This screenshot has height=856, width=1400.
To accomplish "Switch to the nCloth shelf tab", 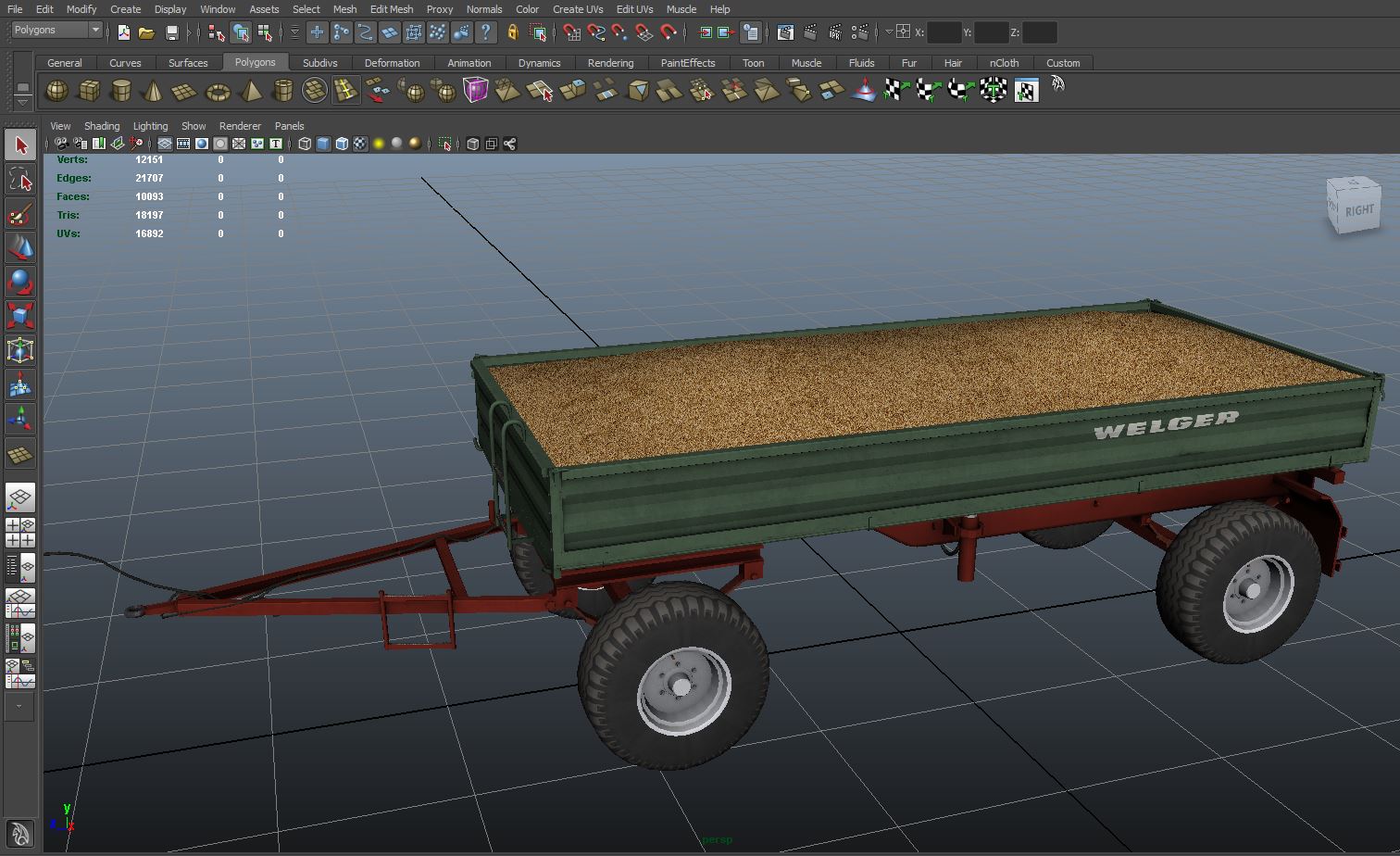I will (x=1004, y=63).
